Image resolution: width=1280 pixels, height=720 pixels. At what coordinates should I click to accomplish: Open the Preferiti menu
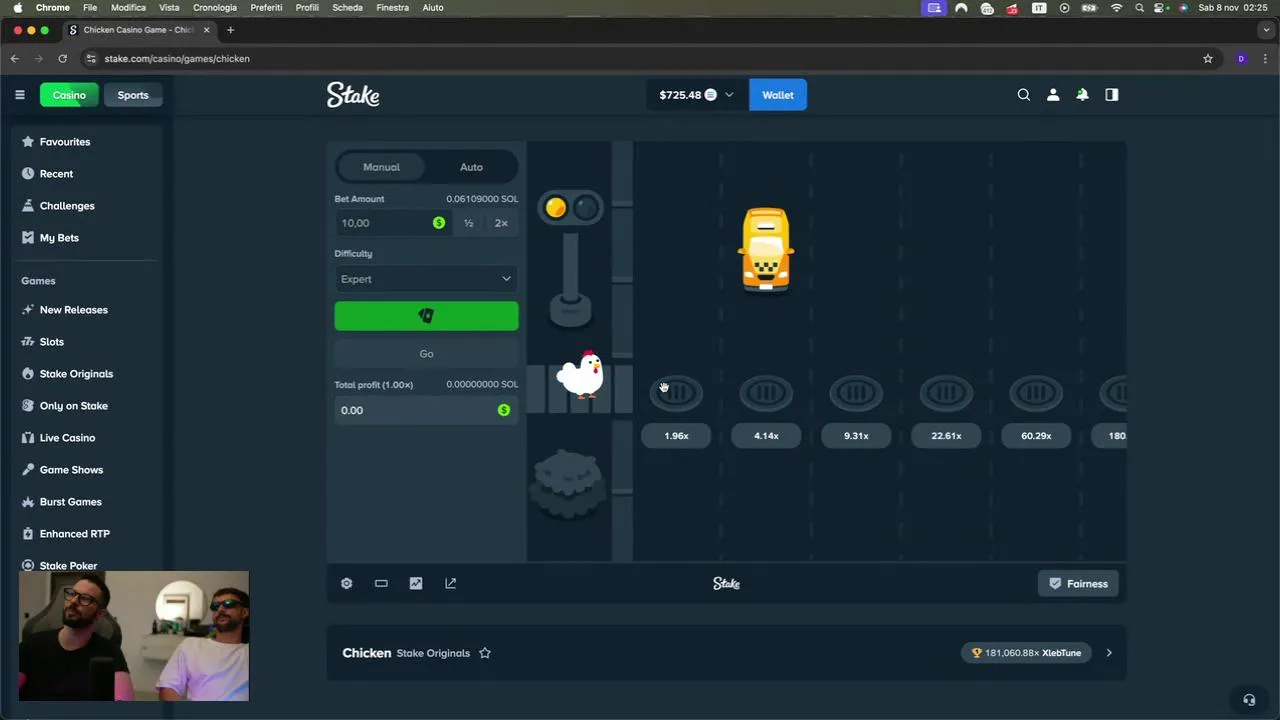[x=266, y=7]
